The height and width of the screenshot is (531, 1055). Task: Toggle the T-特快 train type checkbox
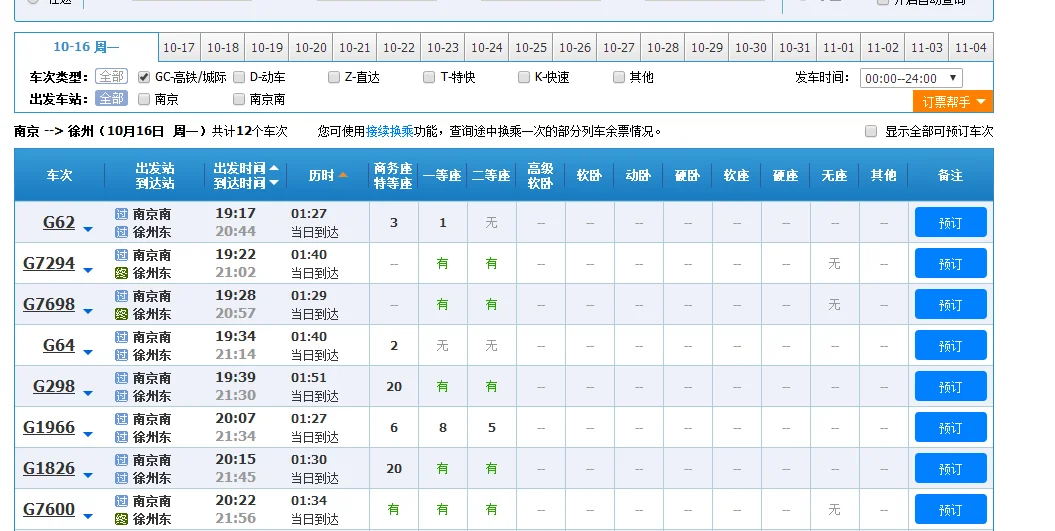coord(429,77)
